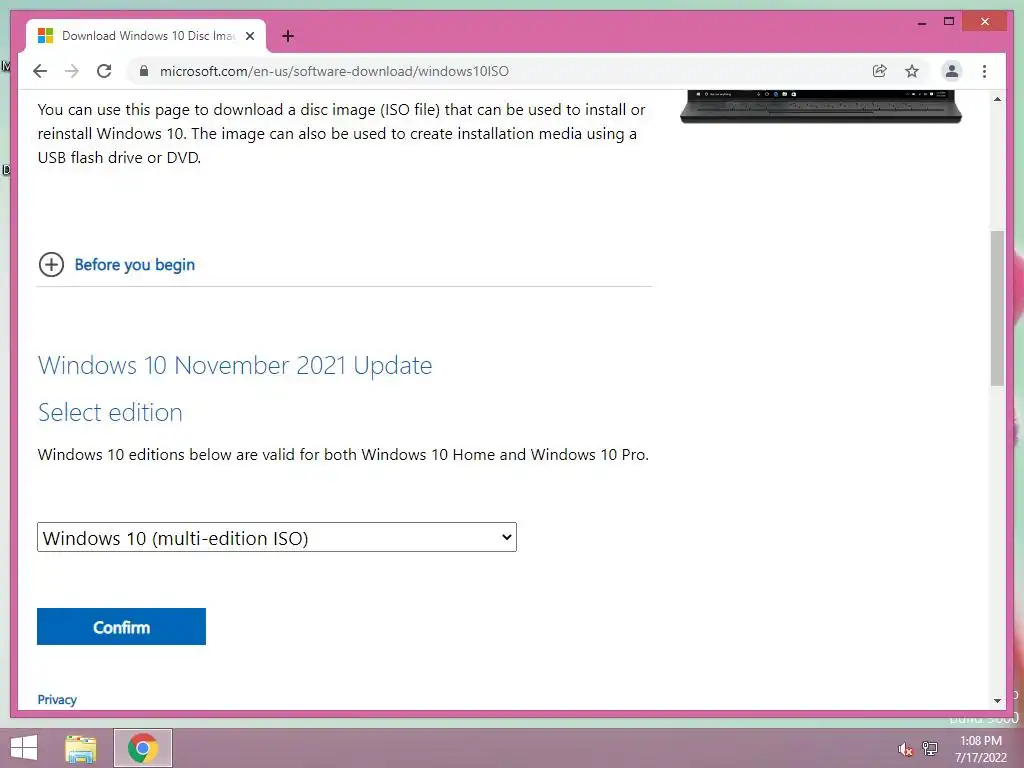This screenshot has width=1024, height=768.
Task: Click the Confirm button
Action: 121,627
